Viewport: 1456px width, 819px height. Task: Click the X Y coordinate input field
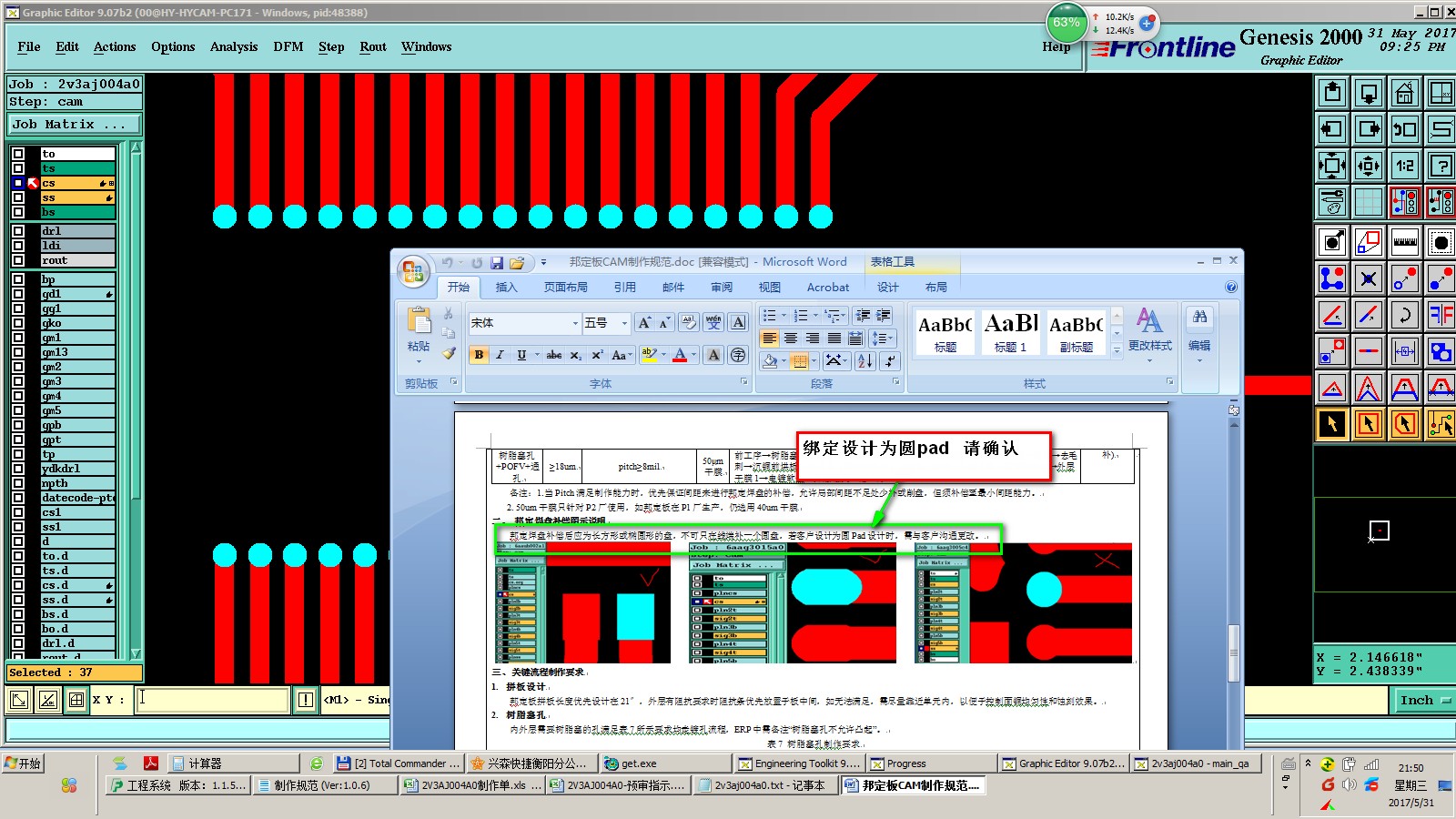214,699
